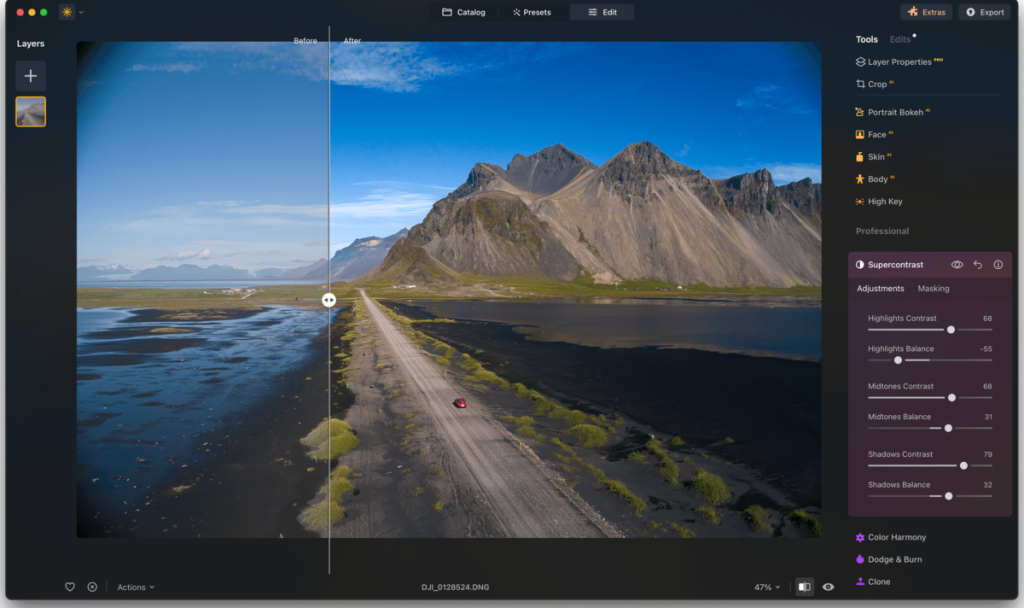Click the file name DJI_0128524.DNG
1024x608 pixels.
click(x=455, y=587)
